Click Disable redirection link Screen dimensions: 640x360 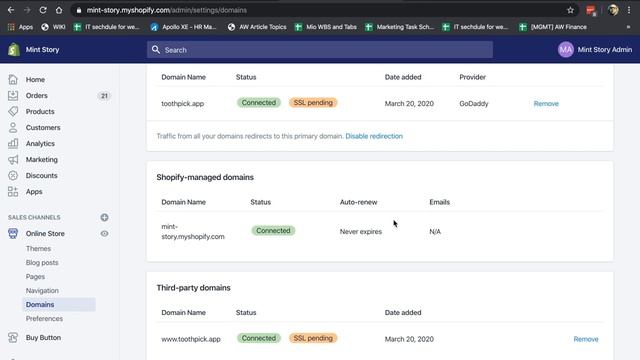(x=374, y=136)
